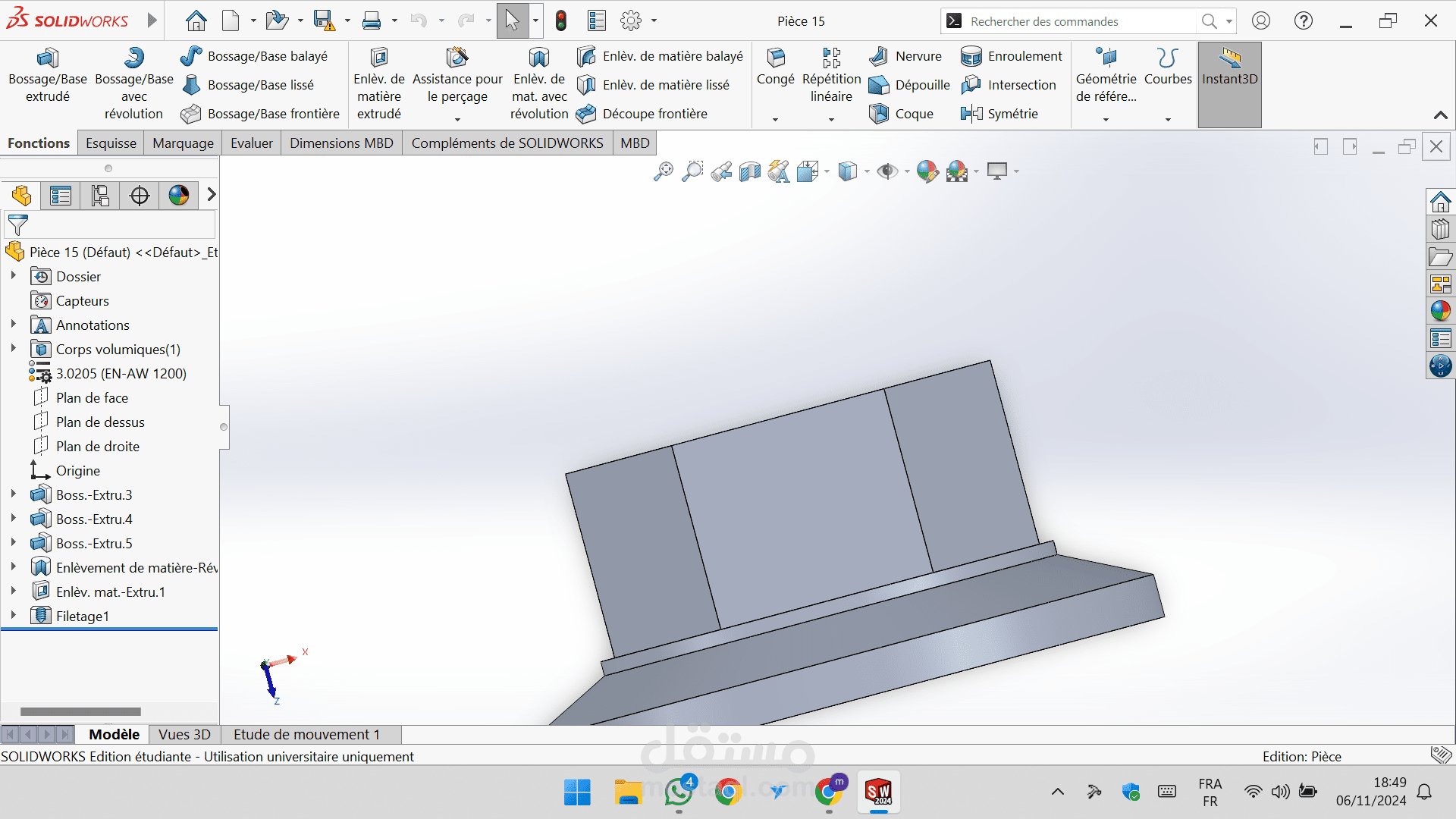Open the ConfigurationManager tab icon
This screenshot has height=819, width=1456.
[x=100, y=196]
